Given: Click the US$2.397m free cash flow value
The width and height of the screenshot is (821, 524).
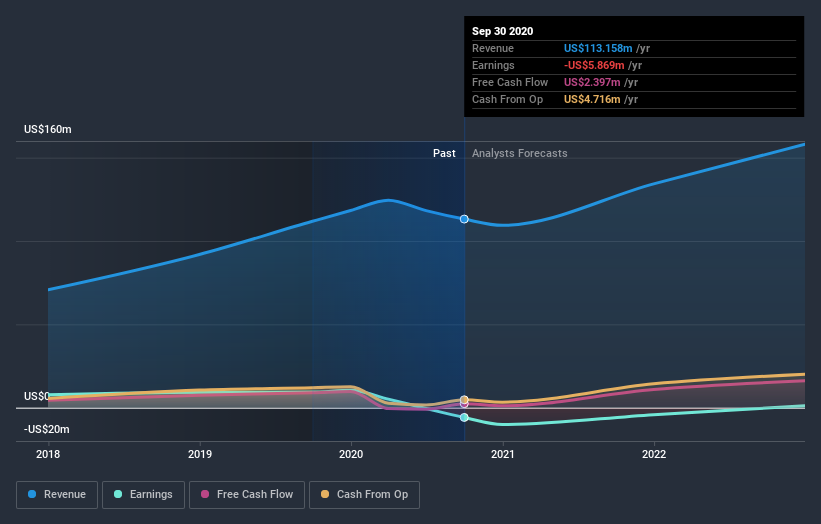Looking at the screenshot, I should pyautogui.click(x=592, y=82).
